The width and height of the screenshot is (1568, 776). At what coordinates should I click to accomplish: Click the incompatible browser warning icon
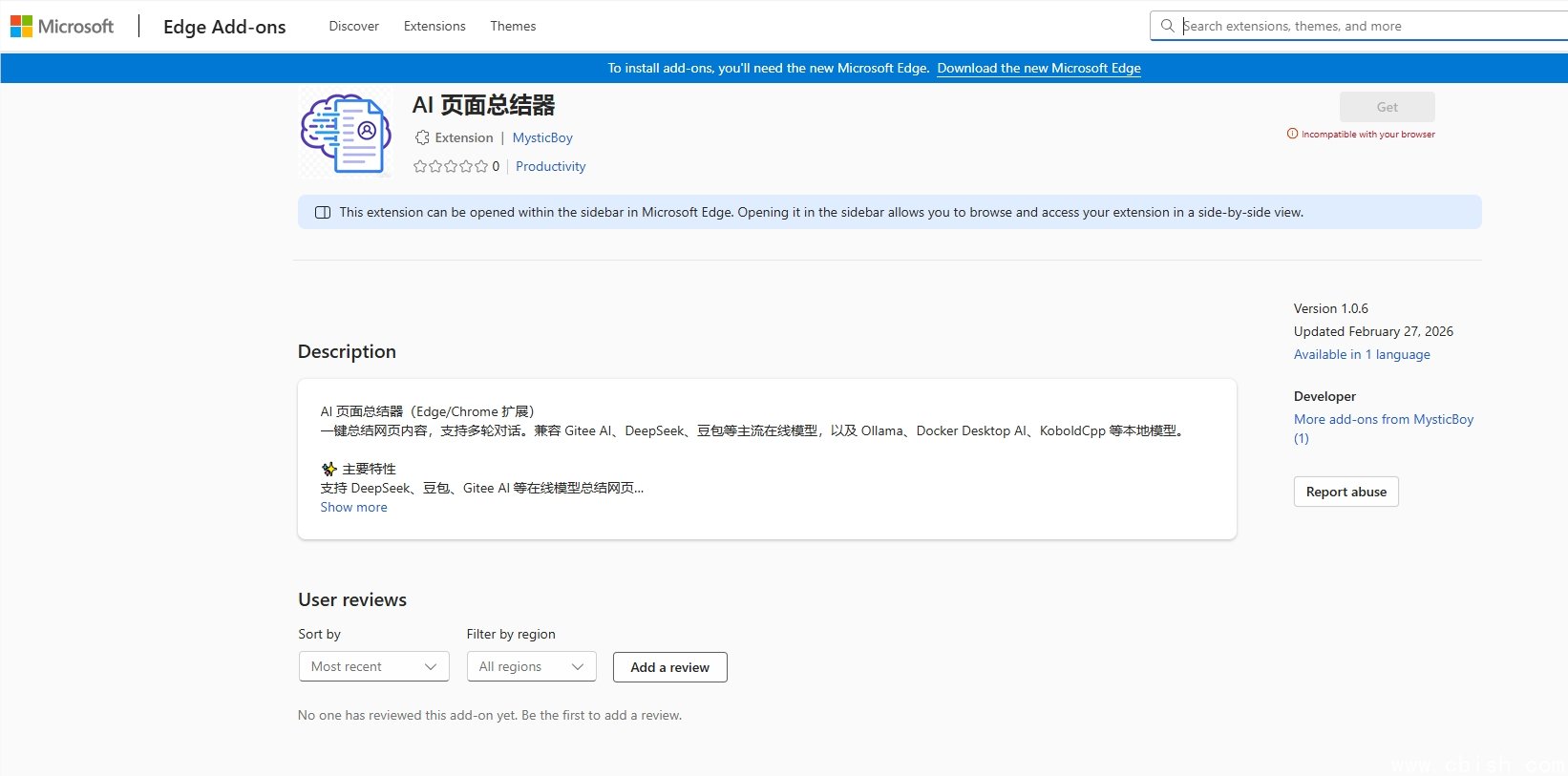pyautogui.click(x=1292, y=134)
